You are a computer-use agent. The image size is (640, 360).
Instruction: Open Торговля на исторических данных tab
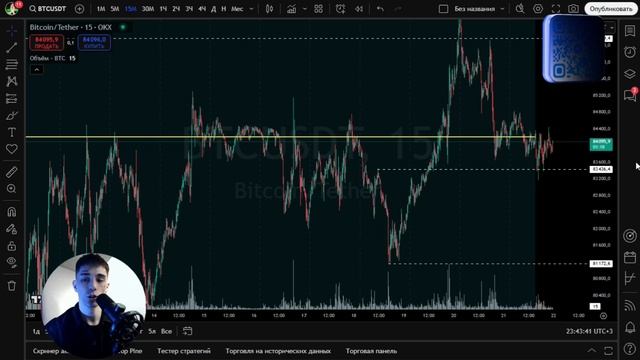point(278,351)
